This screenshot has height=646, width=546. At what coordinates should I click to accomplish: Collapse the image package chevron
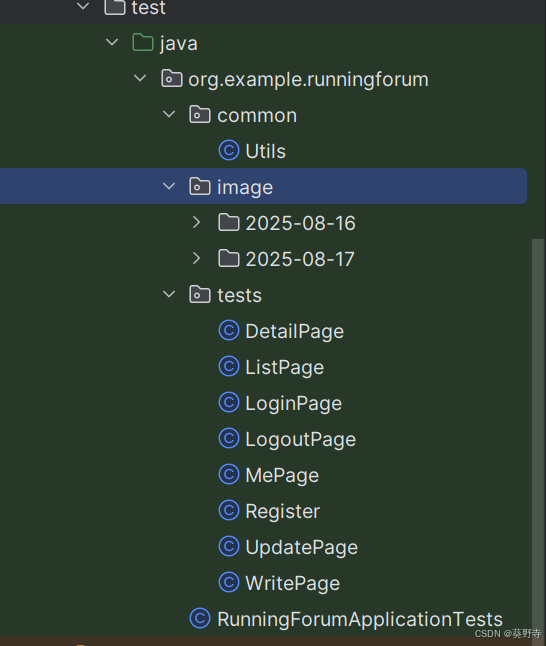click(x=169, y=186)
